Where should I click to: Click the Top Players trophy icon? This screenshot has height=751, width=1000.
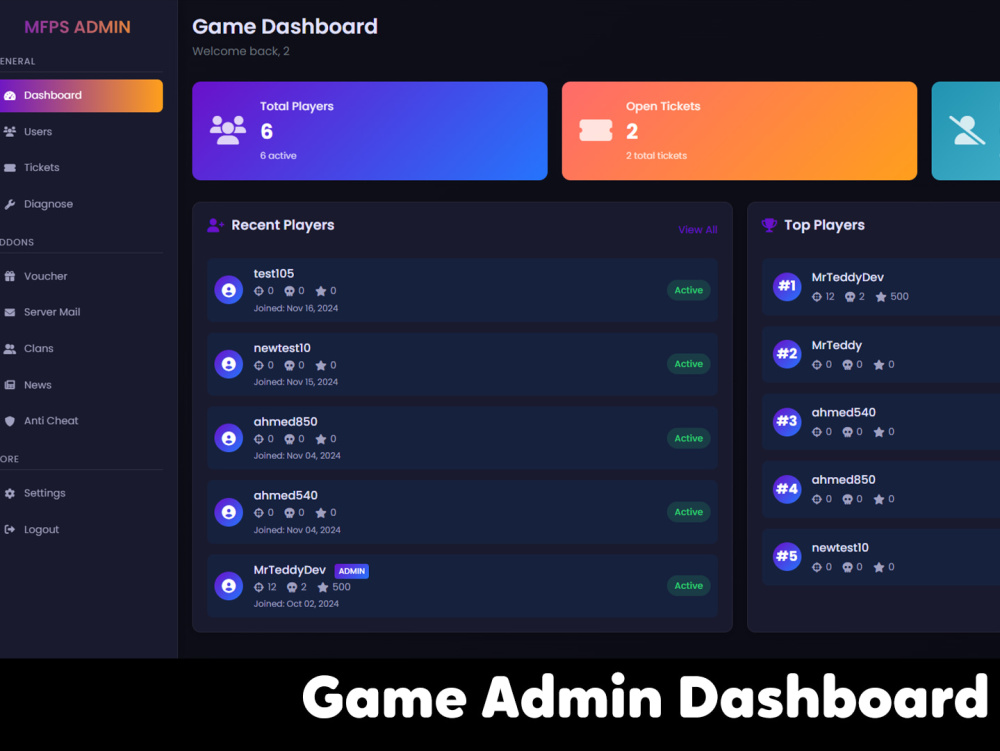pos(769,225)
